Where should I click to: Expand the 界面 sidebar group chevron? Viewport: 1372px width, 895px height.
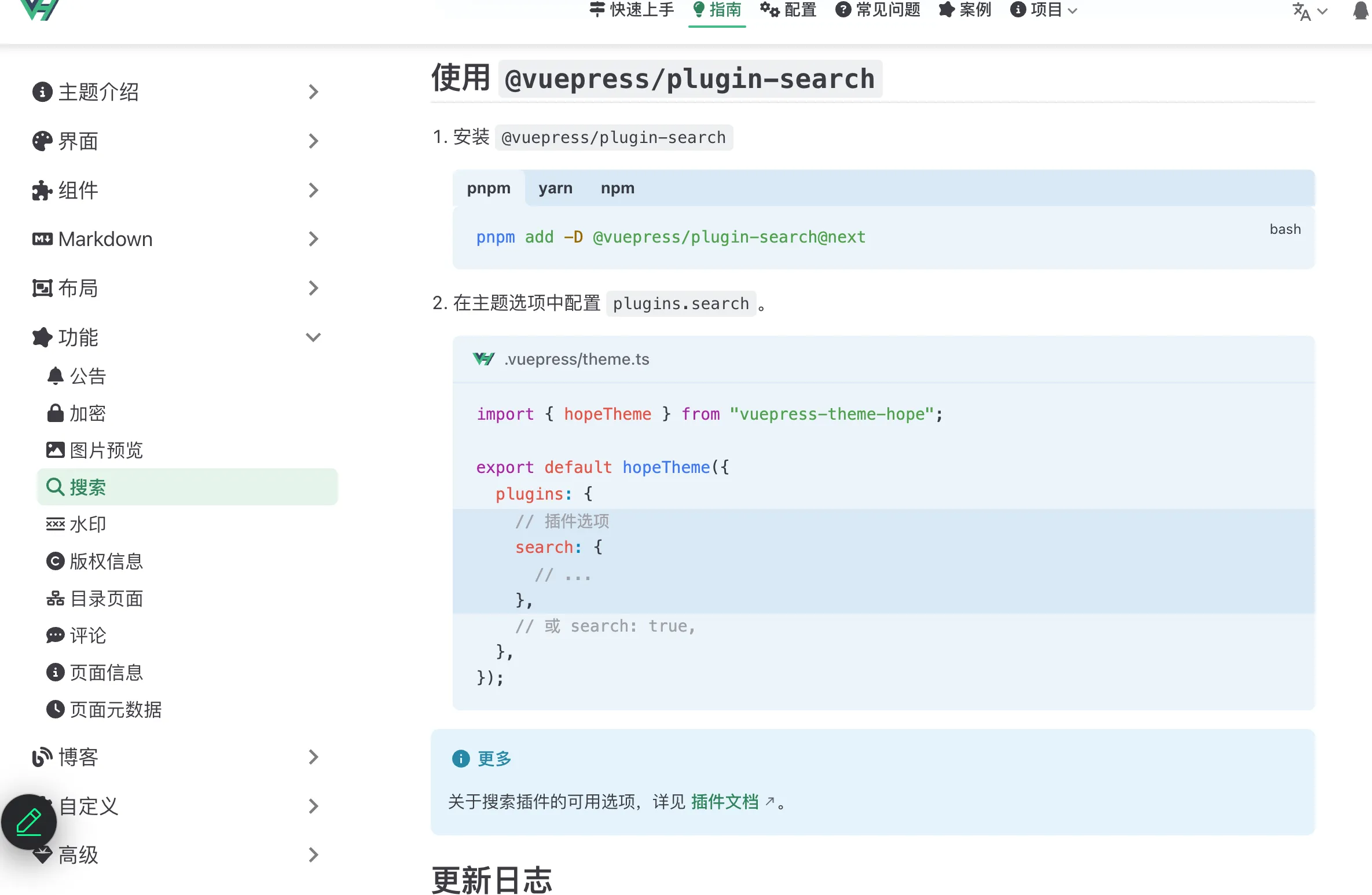point(313,141)
